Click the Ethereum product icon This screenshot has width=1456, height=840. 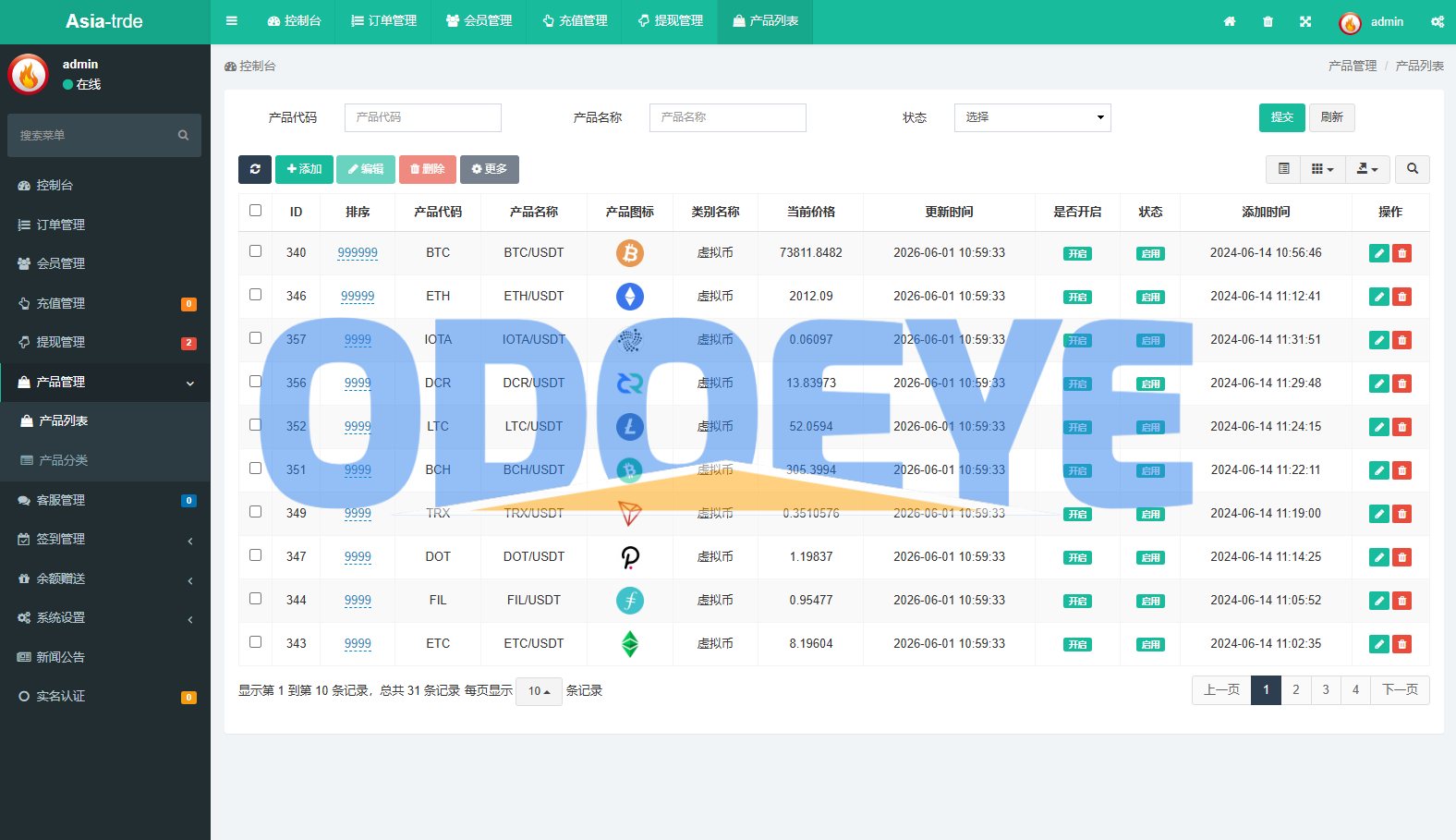[630, 297]
